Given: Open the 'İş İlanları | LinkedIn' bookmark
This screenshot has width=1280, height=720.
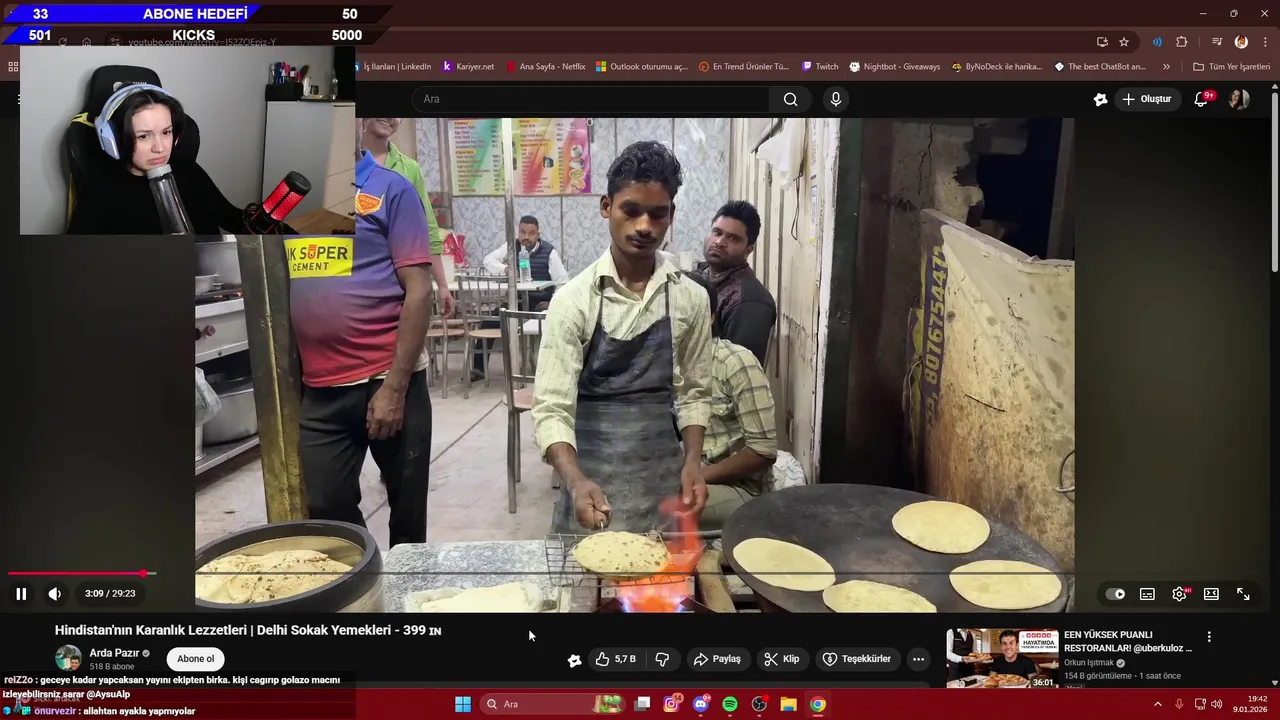Looking at the screenshot, I should click(395, 67).
